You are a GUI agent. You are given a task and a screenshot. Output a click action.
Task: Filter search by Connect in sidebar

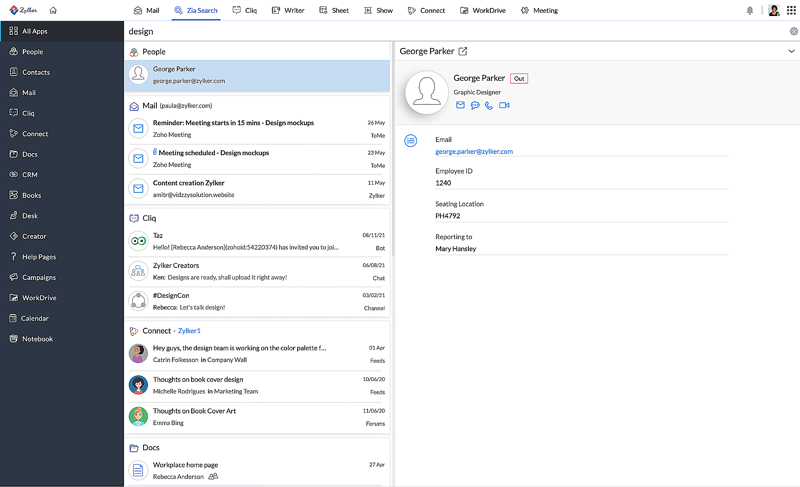pyautogui.click(x=62, y=134)
